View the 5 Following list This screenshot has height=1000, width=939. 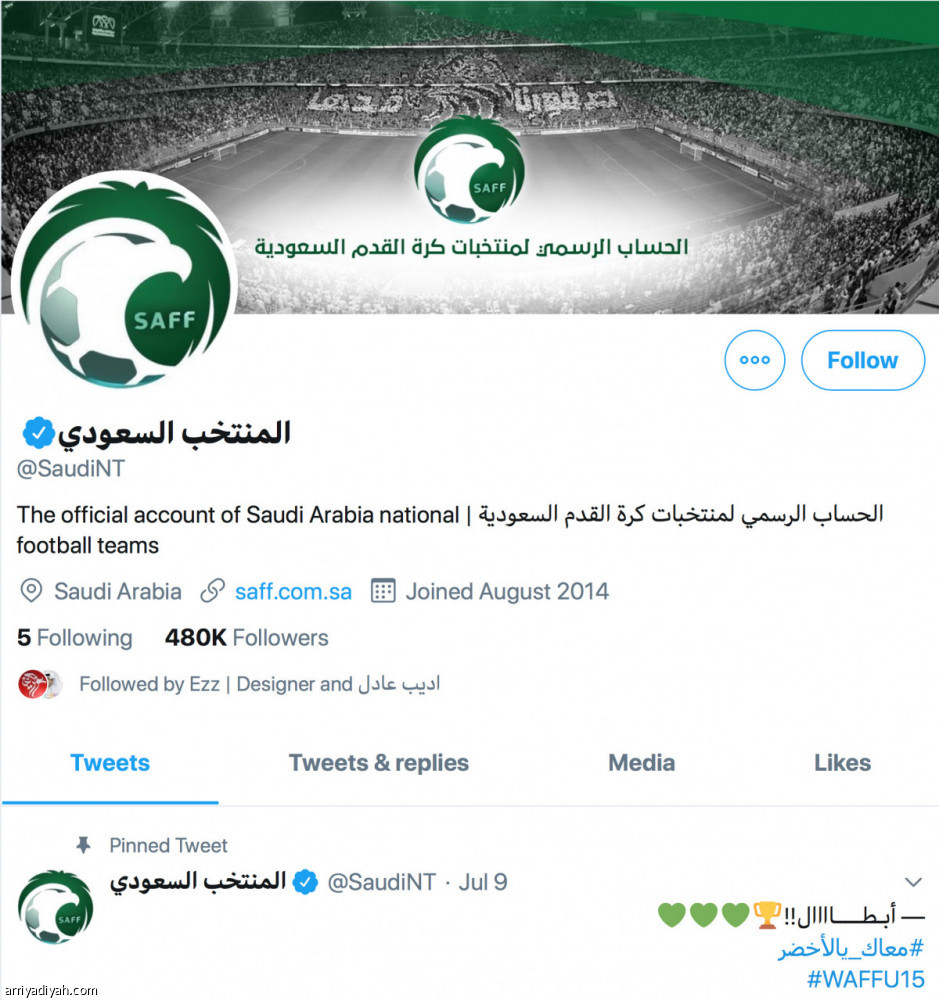(x=75, y=638)
